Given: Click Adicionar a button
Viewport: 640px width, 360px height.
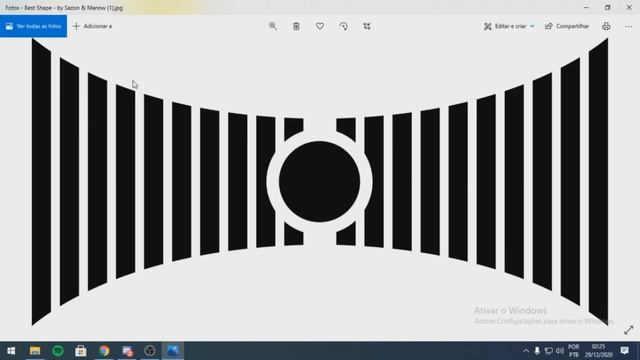Looking at the screenshot, I should (x=92, y=26).
